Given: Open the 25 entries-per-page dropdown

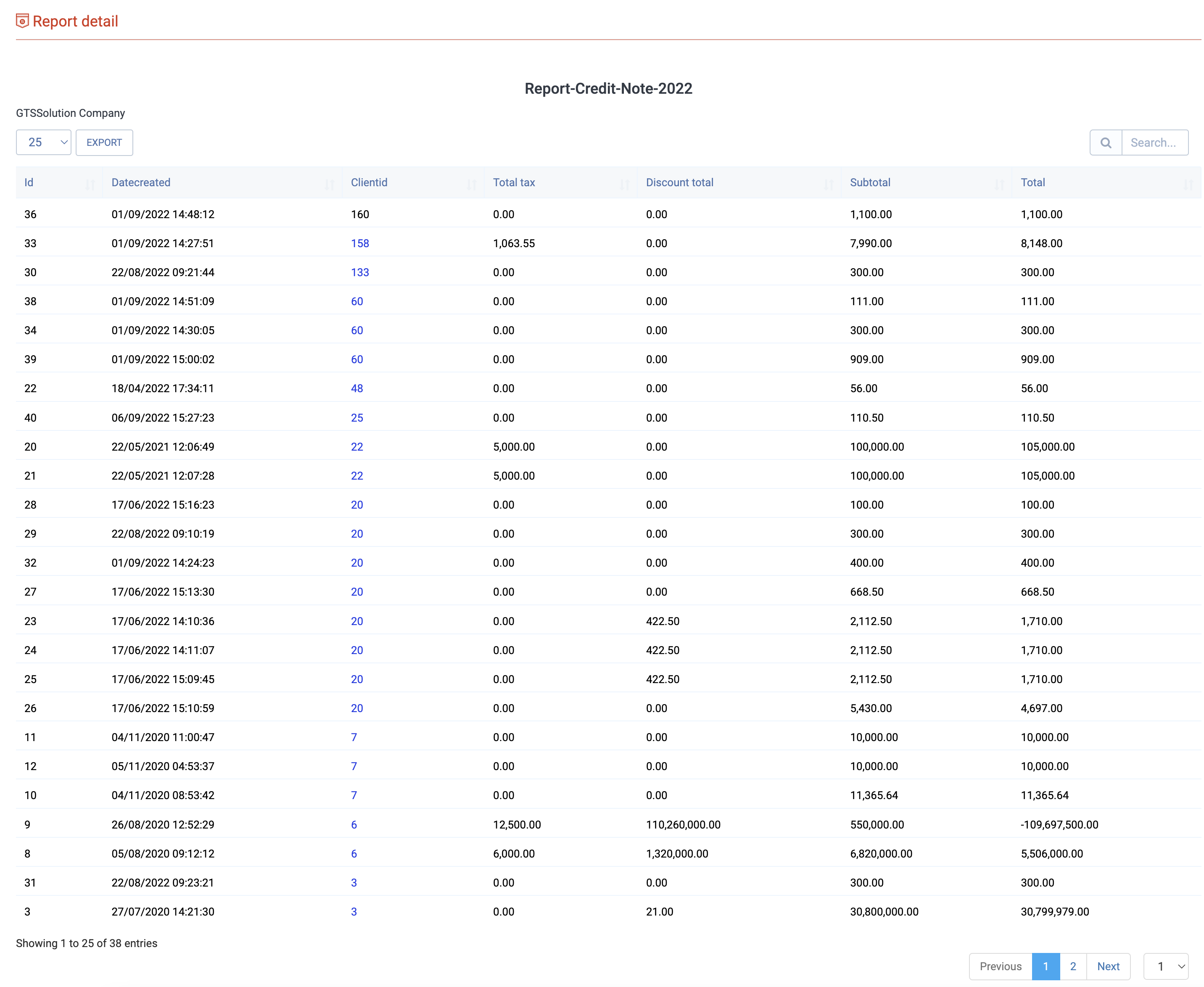Looking at the screenshot, I should point(43,143).
